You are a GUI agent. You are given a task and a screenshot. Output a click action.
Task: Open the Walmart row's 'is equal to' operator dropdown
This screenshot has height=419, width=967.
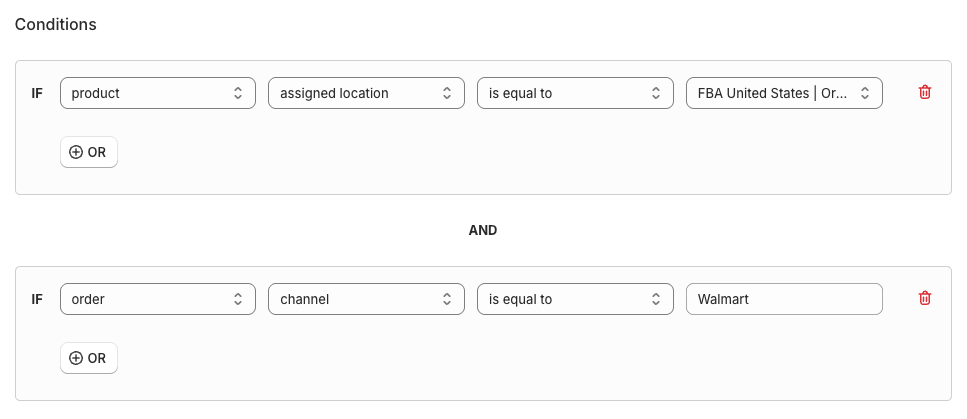[574, 299]
